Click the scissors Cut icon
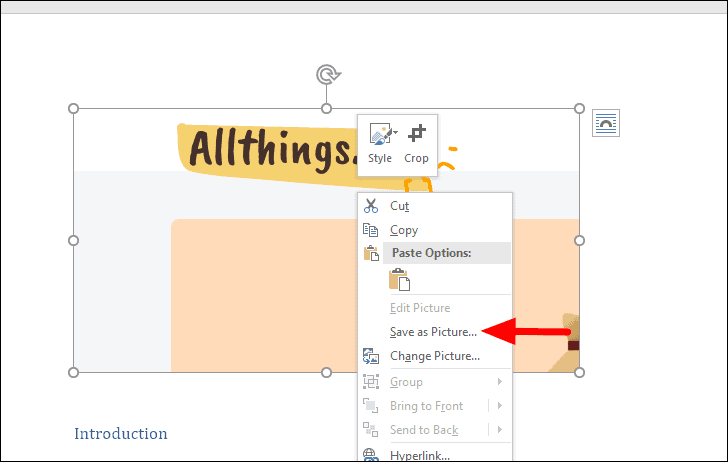The image size is (728, 462). click(x=371, y=206)
